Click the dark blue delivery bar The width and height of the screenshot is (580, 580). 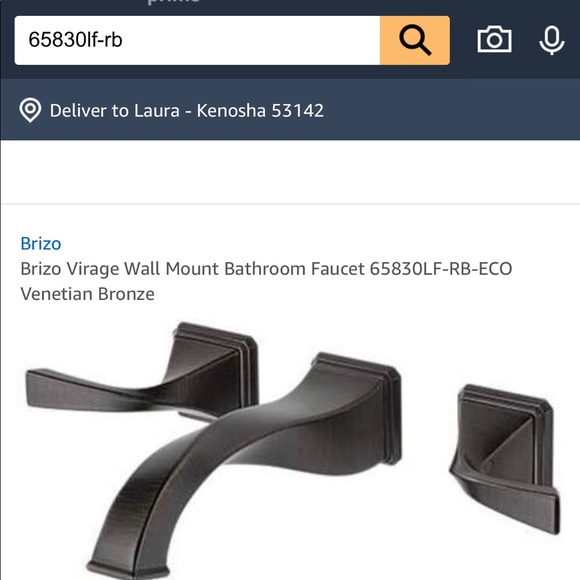click(x=290, y=109)
